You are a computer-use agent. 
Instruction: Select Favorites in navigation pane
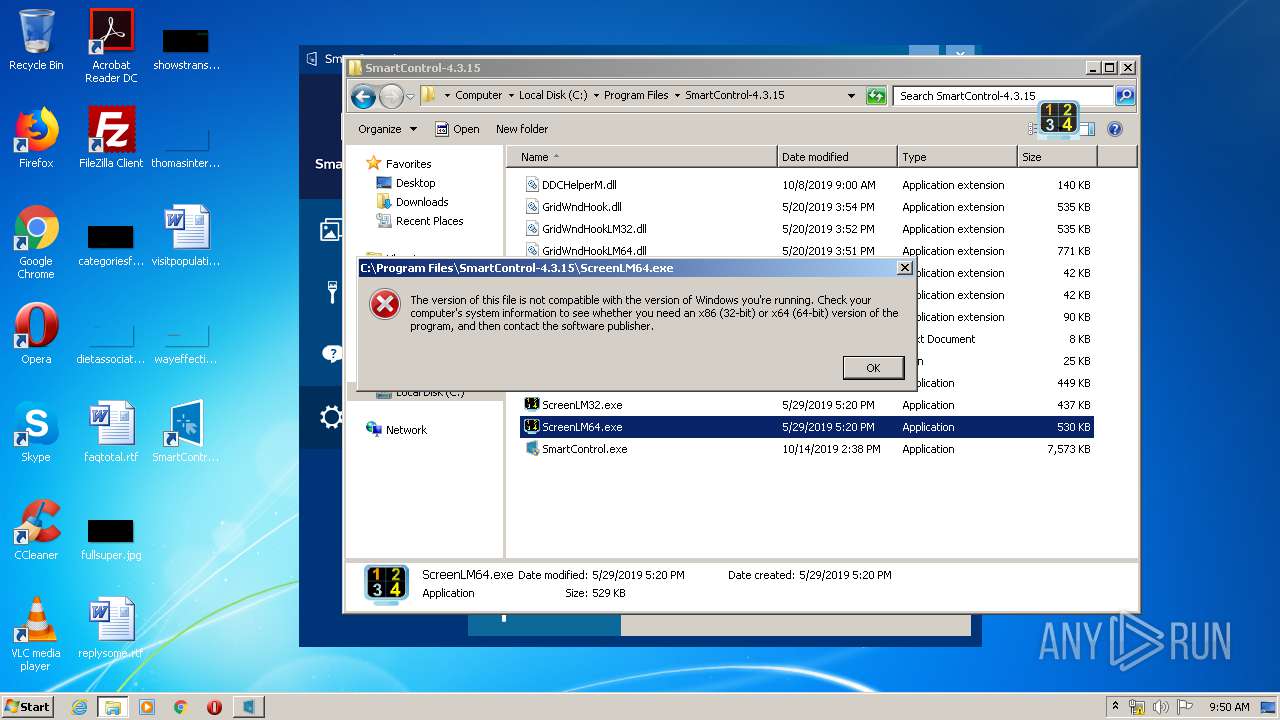pyautogui.click(x=408, y=164)
